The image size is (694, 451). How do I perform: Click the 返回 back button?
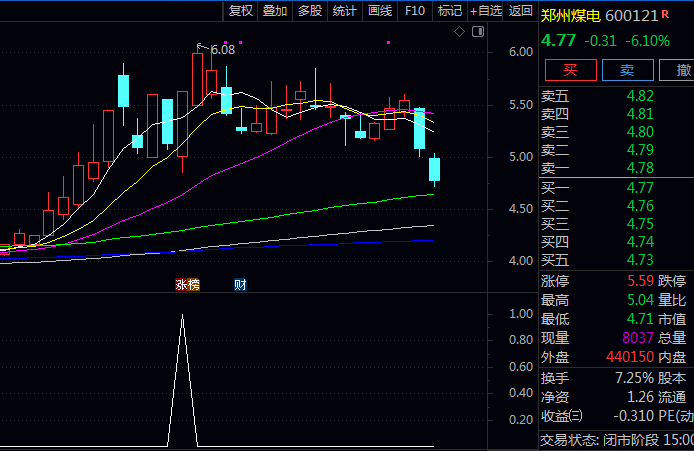(x=520, y=11)
